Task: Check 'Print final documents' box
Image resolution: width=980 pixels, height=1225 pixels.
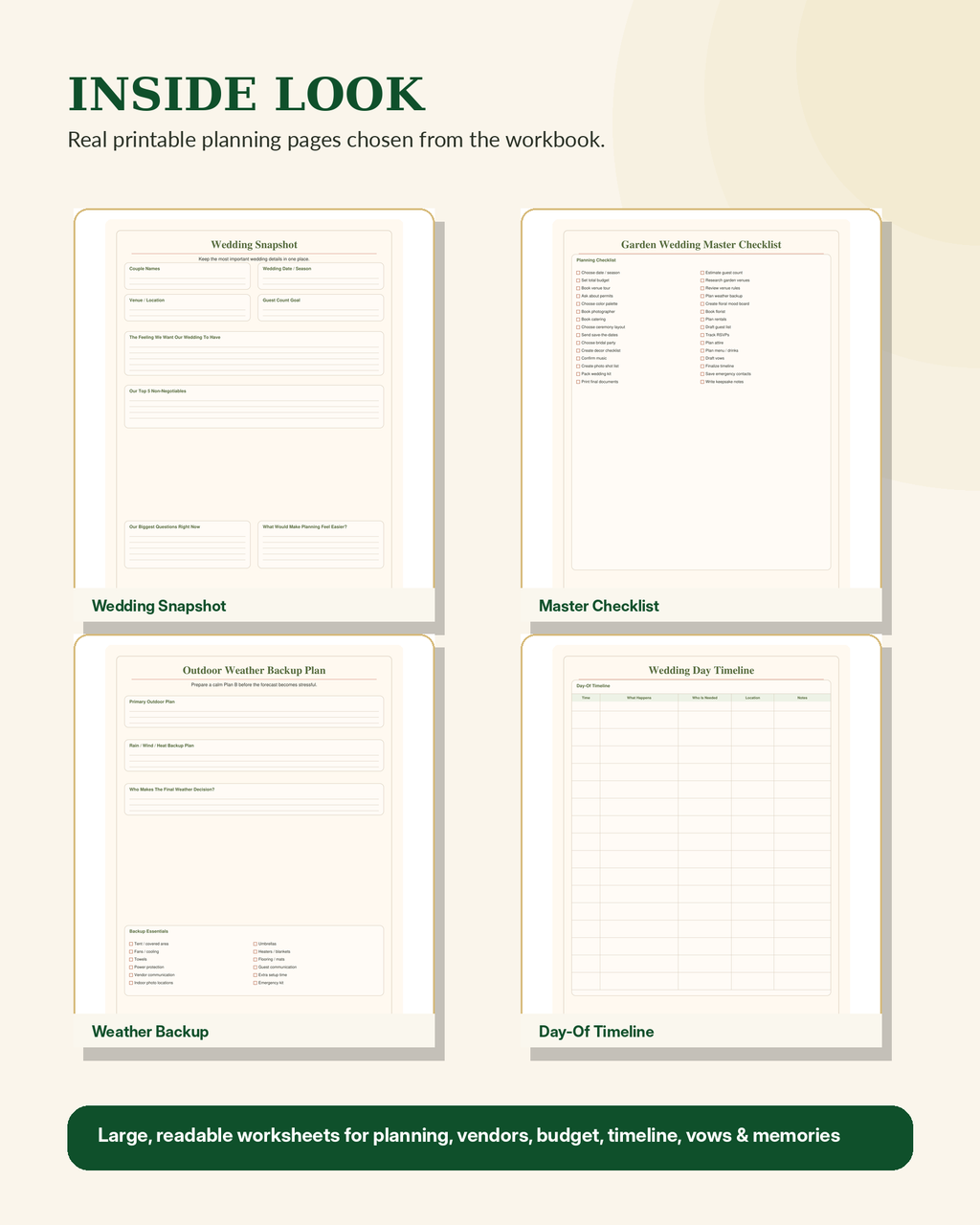Action: point(578,382)
